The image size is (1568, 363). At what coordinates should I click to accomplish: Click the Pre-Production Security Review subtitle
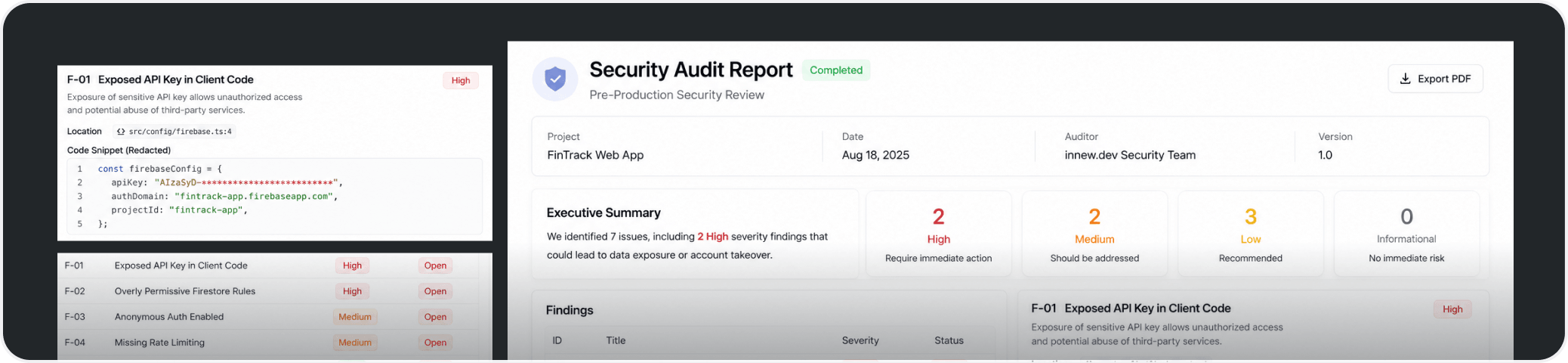tap(677, 95)
